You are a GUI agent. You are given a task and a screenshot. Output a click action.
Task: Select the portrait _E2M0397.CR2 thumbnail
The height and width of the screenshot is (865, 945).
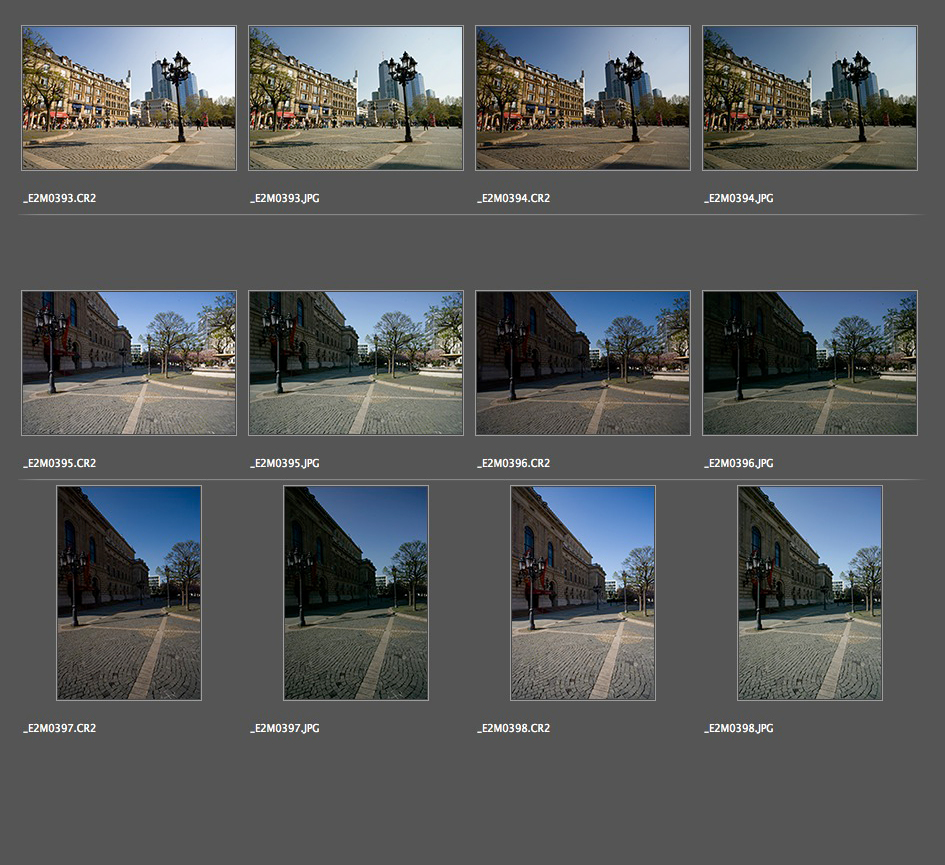click(x=129, y=593)
